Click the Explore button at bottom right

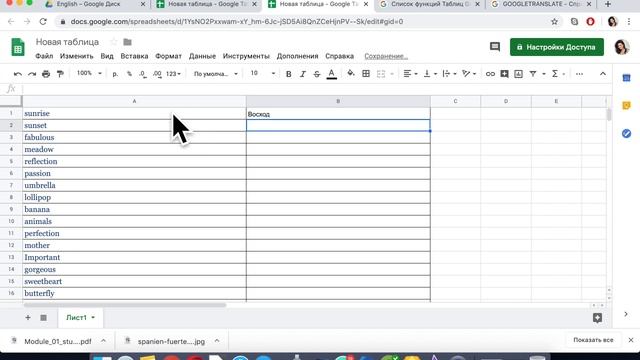[598, 318]
